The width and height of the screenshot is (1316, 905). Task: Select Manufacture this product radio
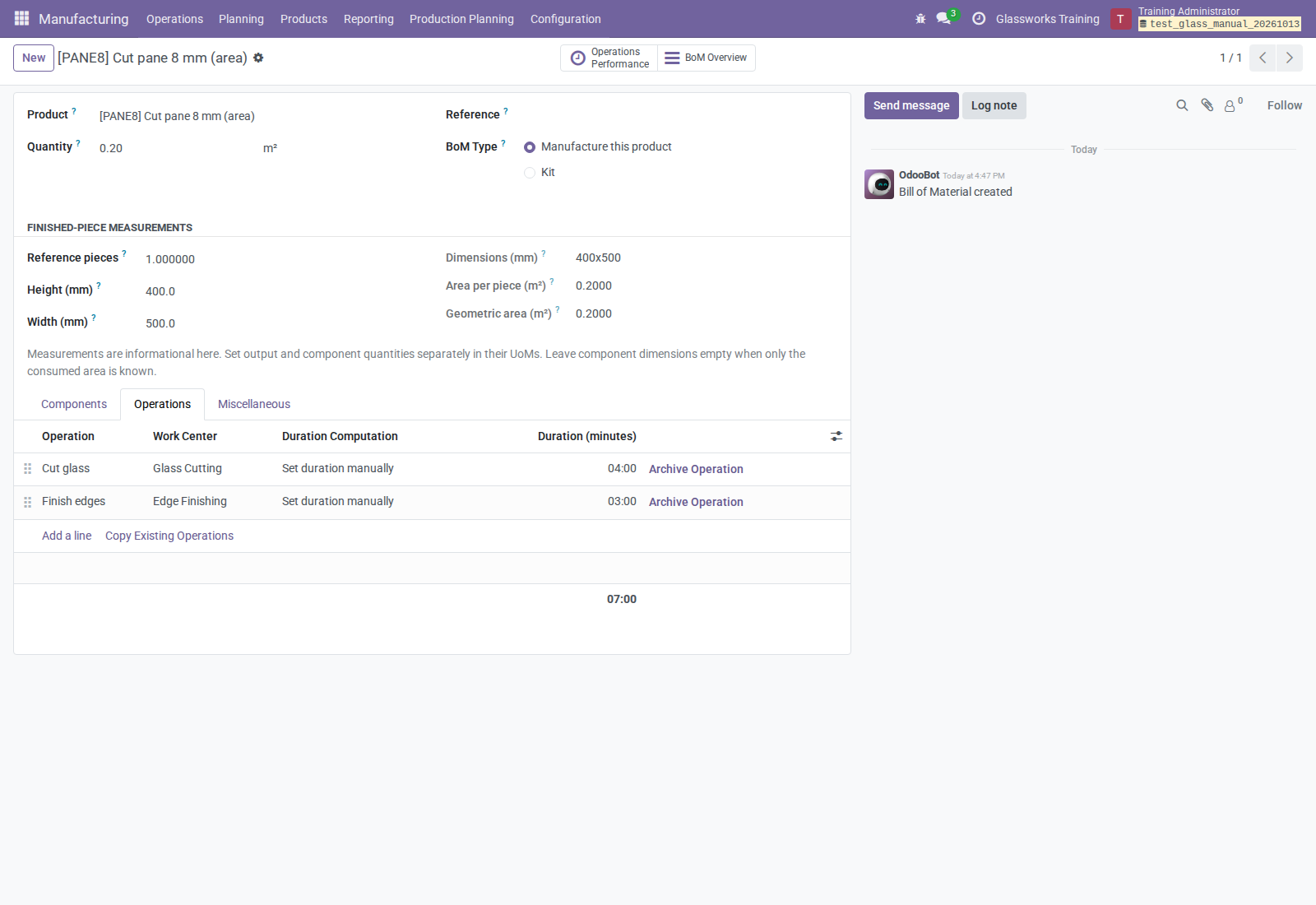[x=530, y=147]
